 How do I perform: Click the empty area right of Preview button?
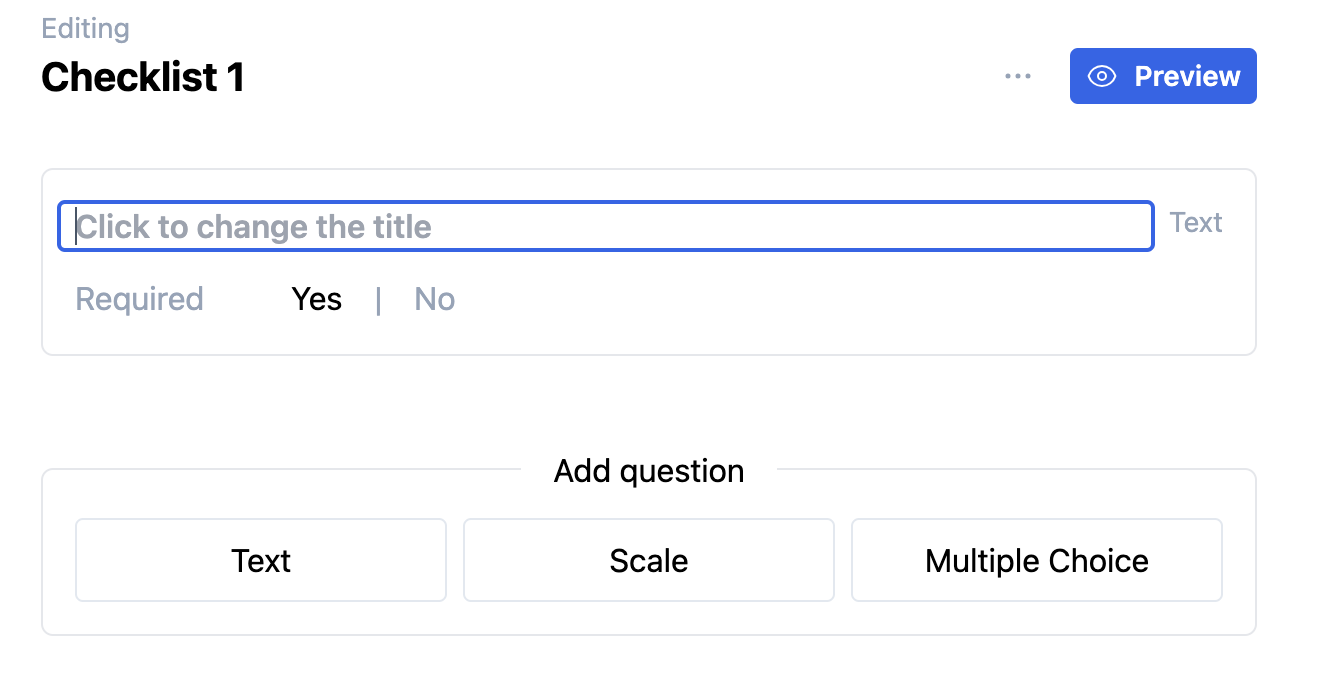[x=1289, y=76]
